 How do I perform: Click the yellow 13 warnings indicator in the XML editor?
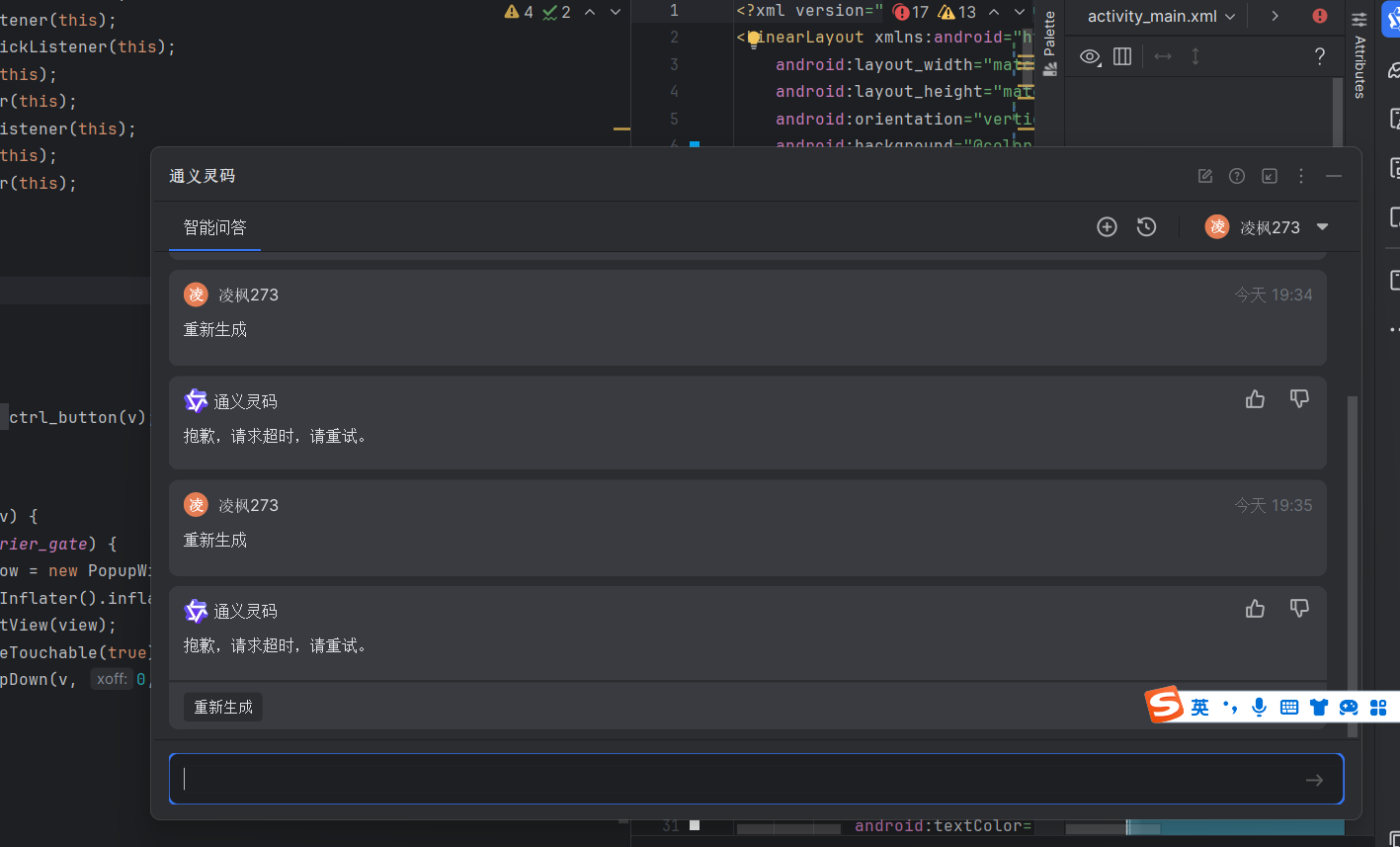pos(956,12)
